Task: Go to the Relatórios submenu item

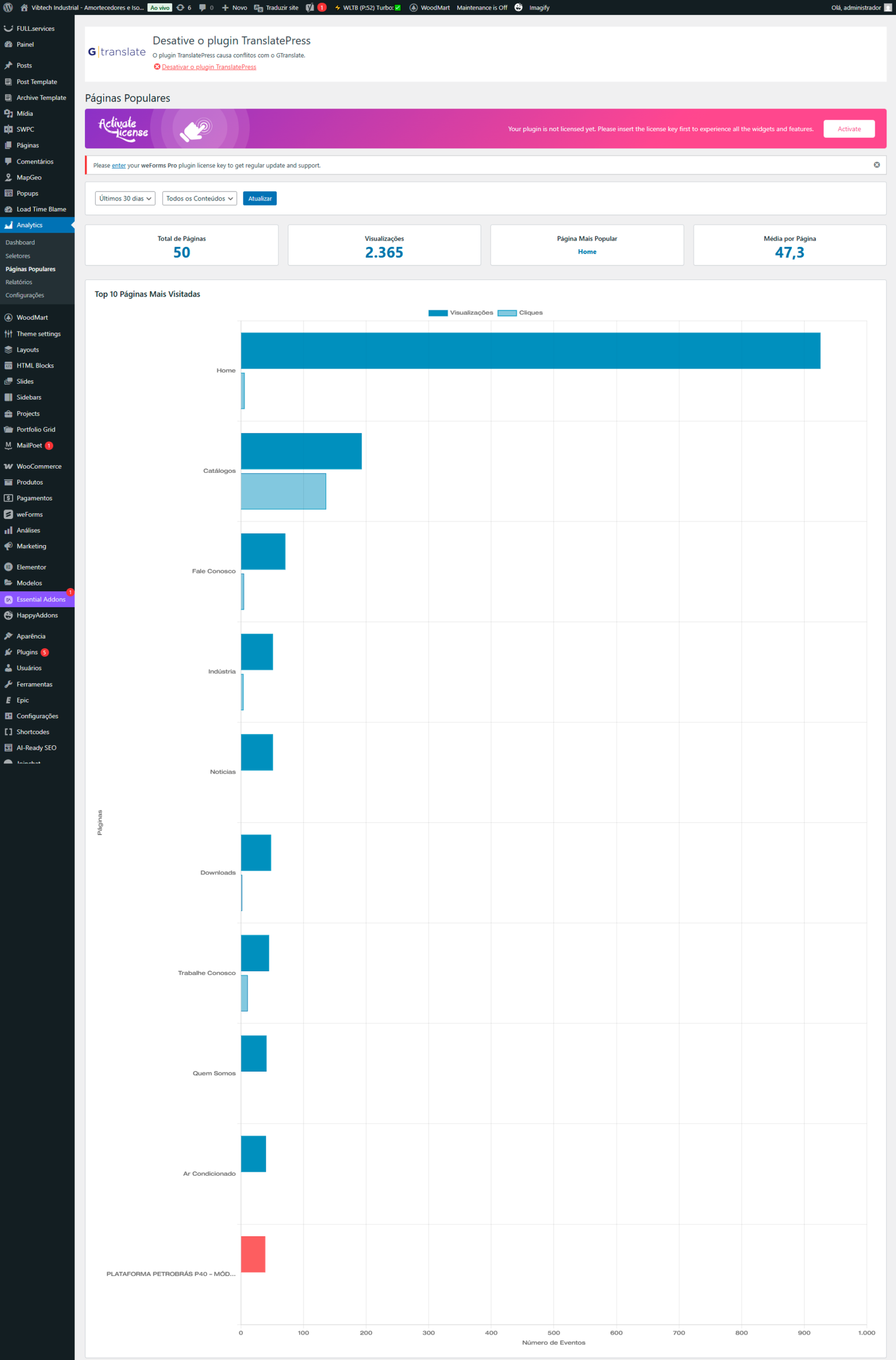Action: click(x=19, y=282)
